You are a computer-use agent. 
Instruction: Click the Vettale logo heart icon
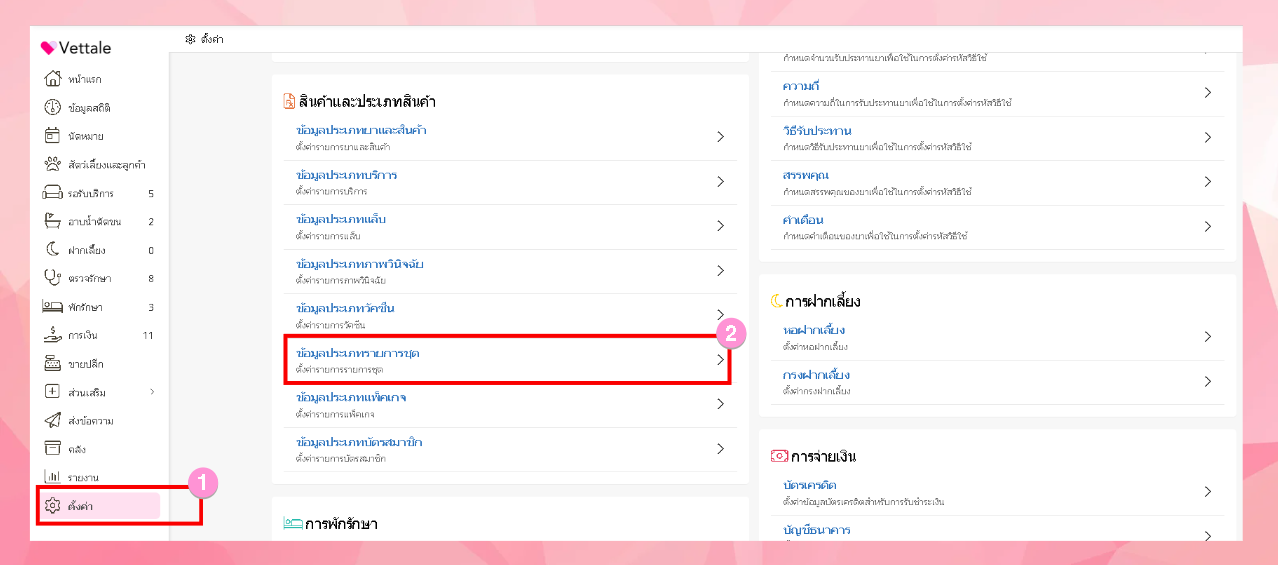click(x=48, y=48)
